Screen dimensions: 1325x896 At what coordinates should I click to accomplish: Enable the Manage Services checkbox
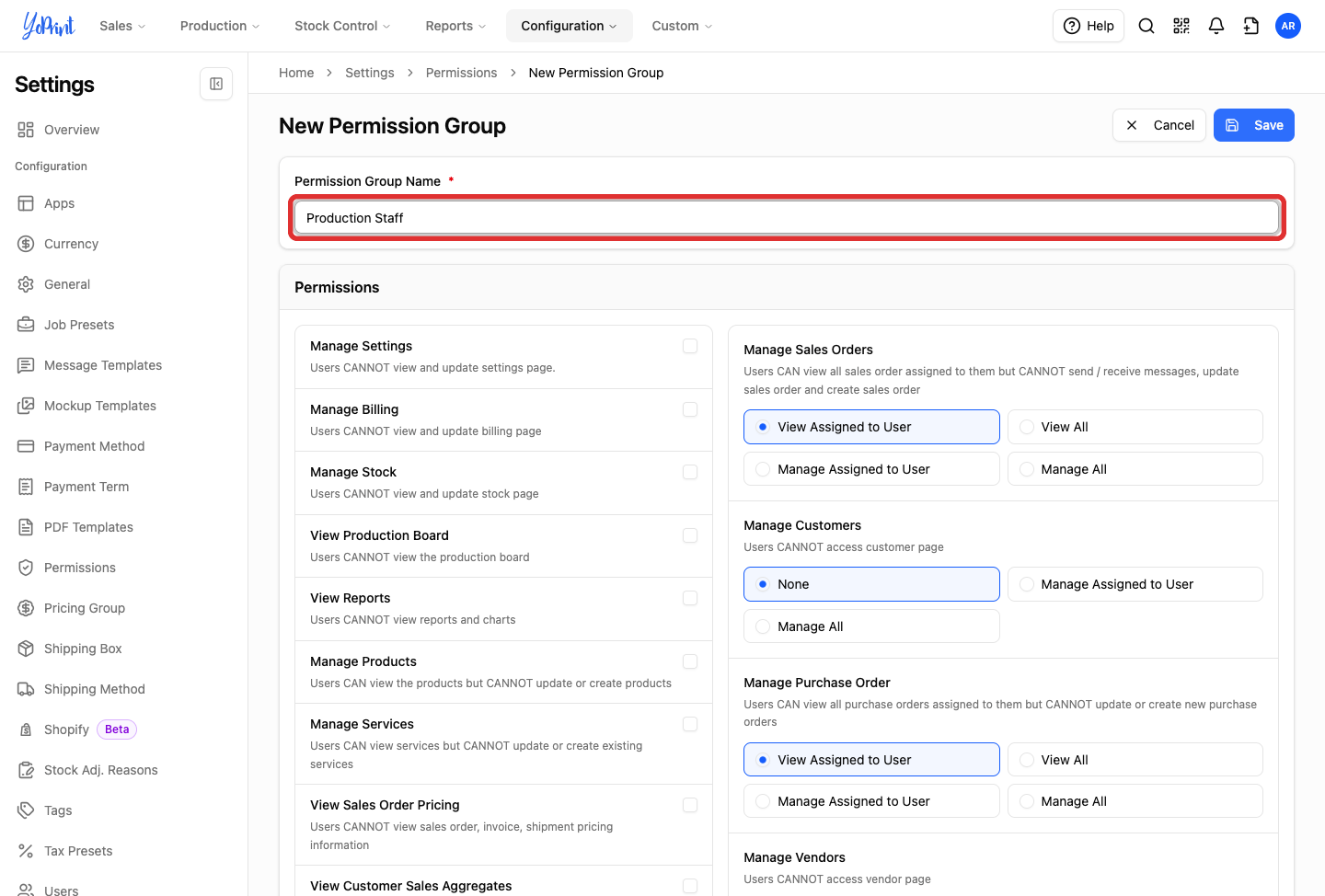coord(690,724)
